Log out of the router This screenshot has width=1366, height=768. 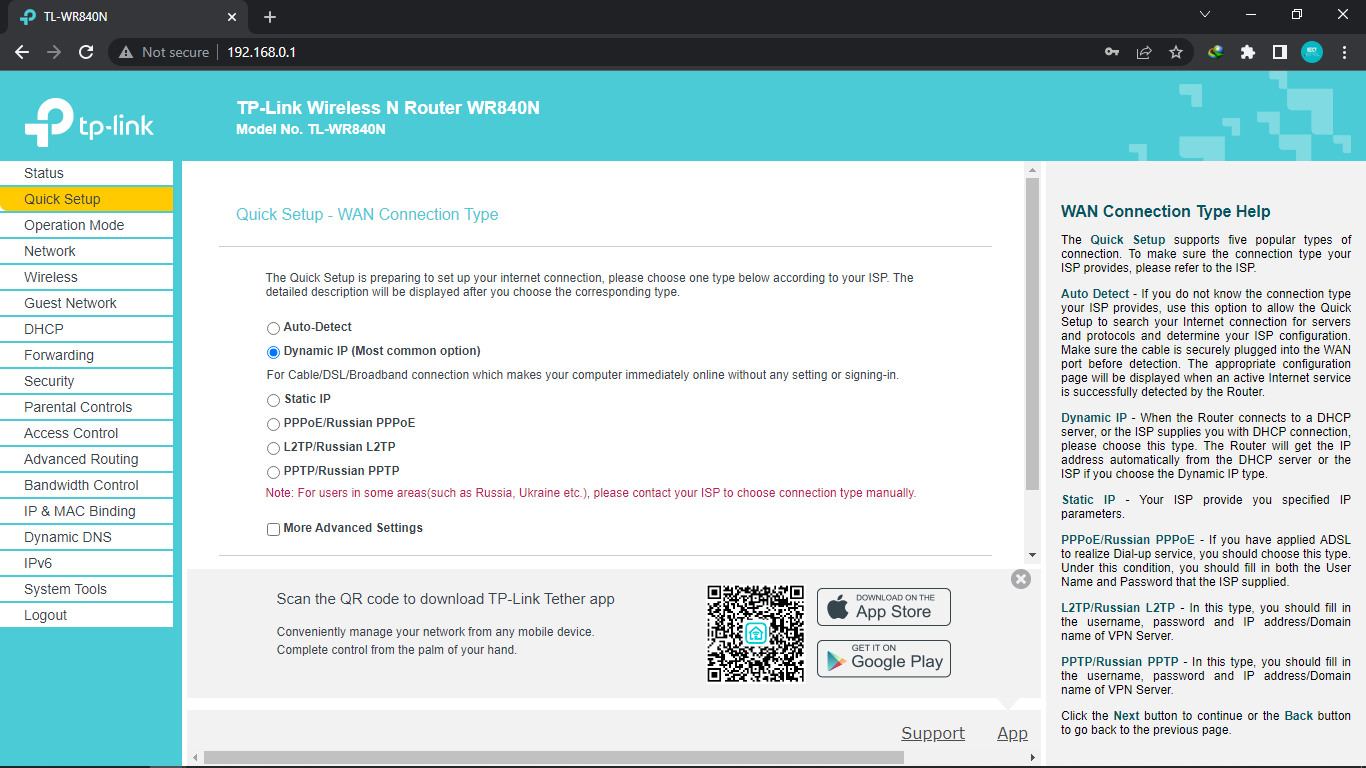(87, 615)
